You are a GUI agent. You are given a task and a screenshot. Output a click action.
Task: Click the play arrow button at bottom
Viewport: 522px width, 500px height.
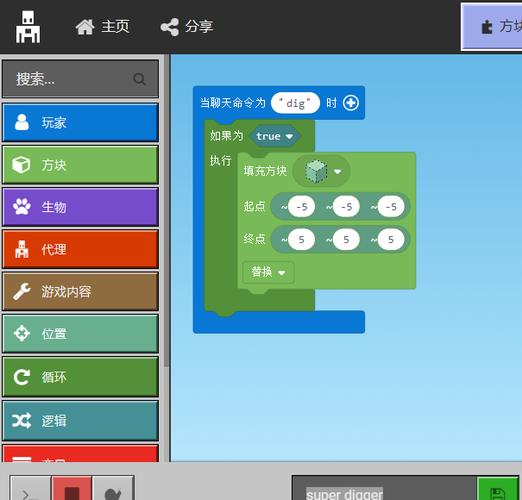point(31,488)
